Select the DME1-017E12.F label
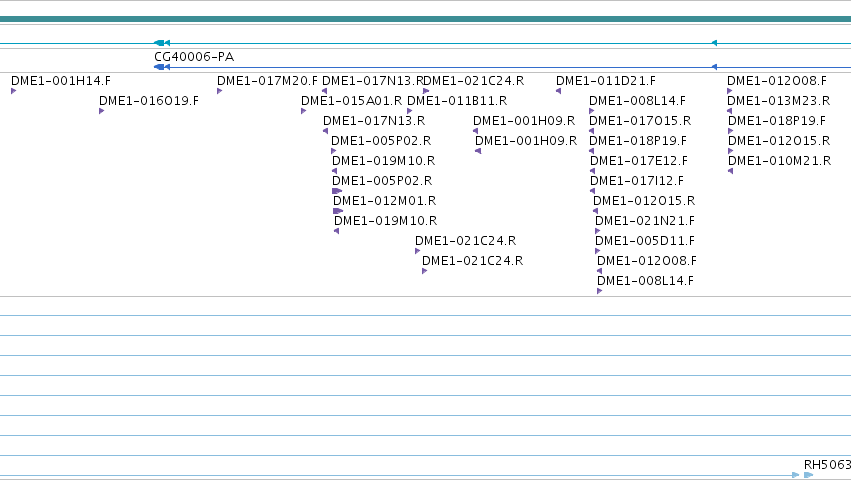Image resolution: width=851 pixels, height=480 pixels. click(x=639, y=161)
